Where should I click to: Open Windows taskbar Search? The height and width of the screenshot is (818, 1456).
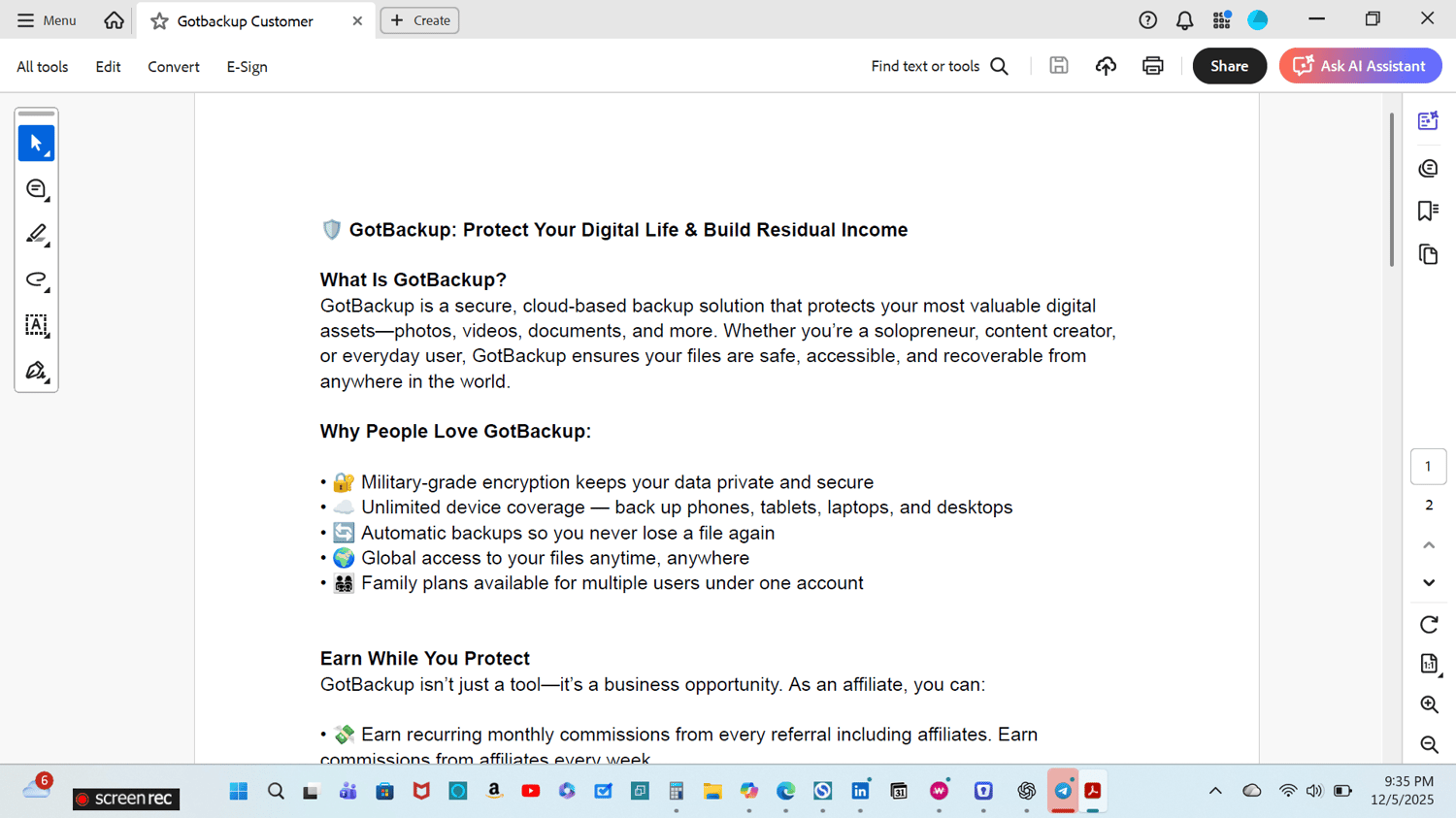276,791
